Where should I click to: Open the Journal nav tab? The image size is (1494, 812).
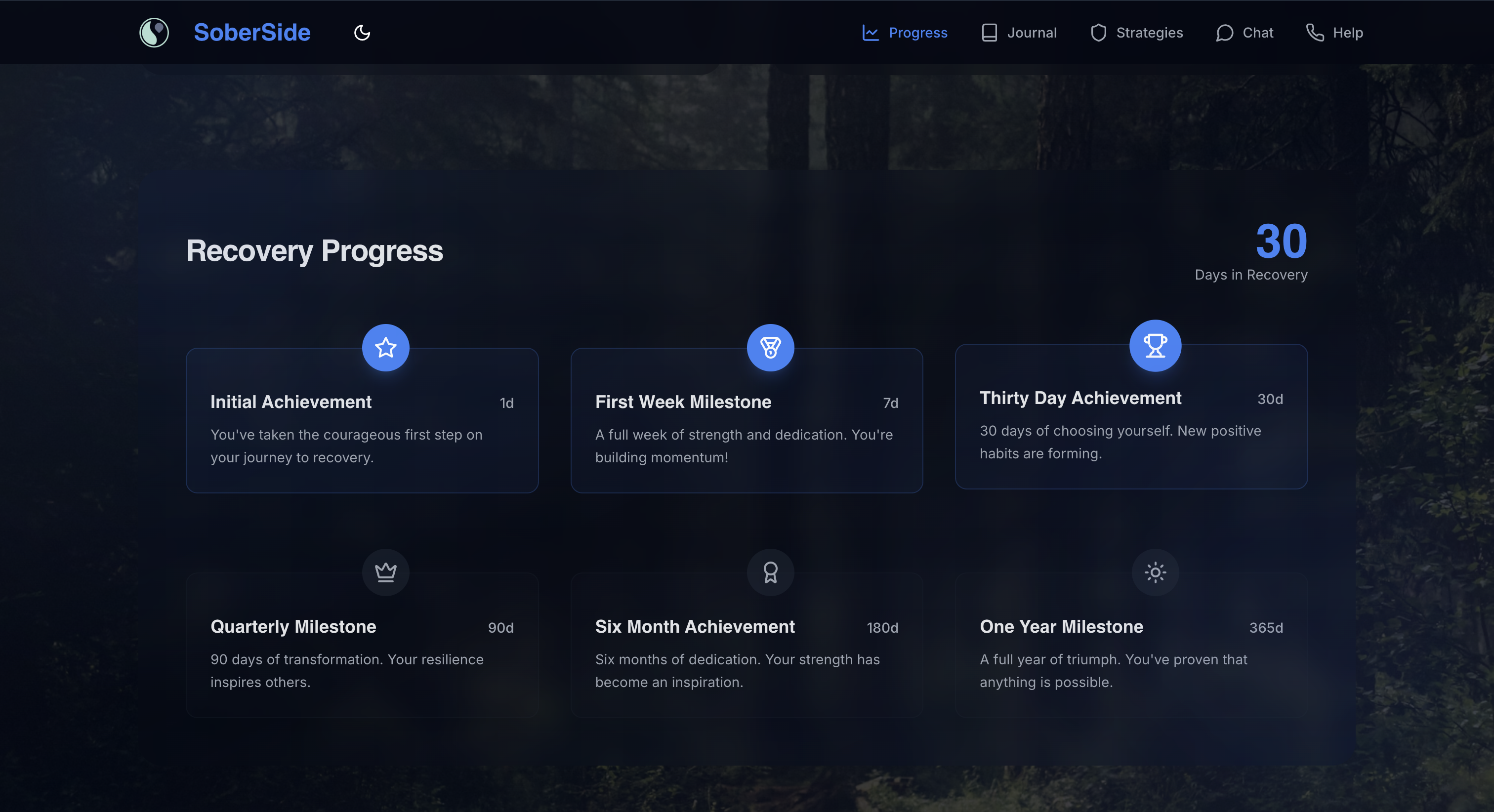1019,33
